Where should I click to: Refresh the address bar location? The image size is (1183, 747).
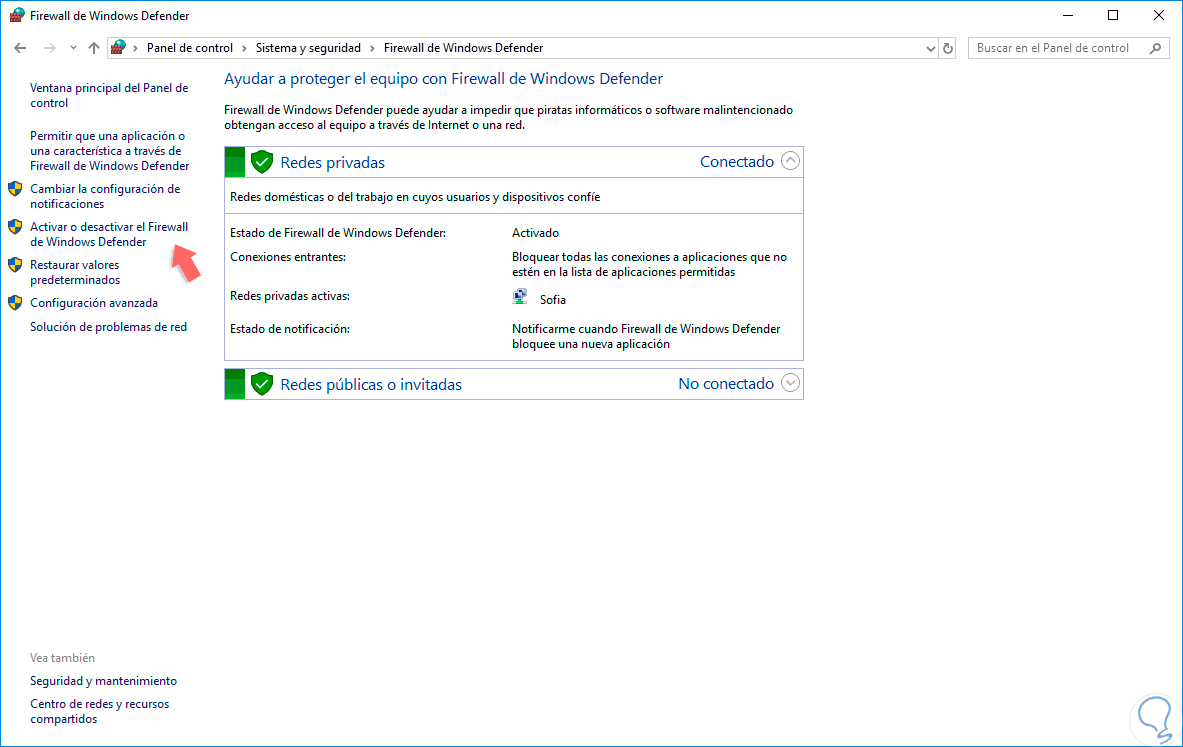948,48
